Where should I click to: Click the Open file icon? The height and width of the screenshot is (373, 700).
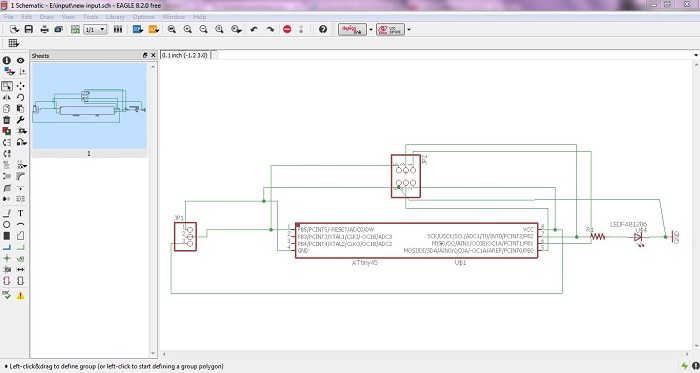[x=14, y=29]
